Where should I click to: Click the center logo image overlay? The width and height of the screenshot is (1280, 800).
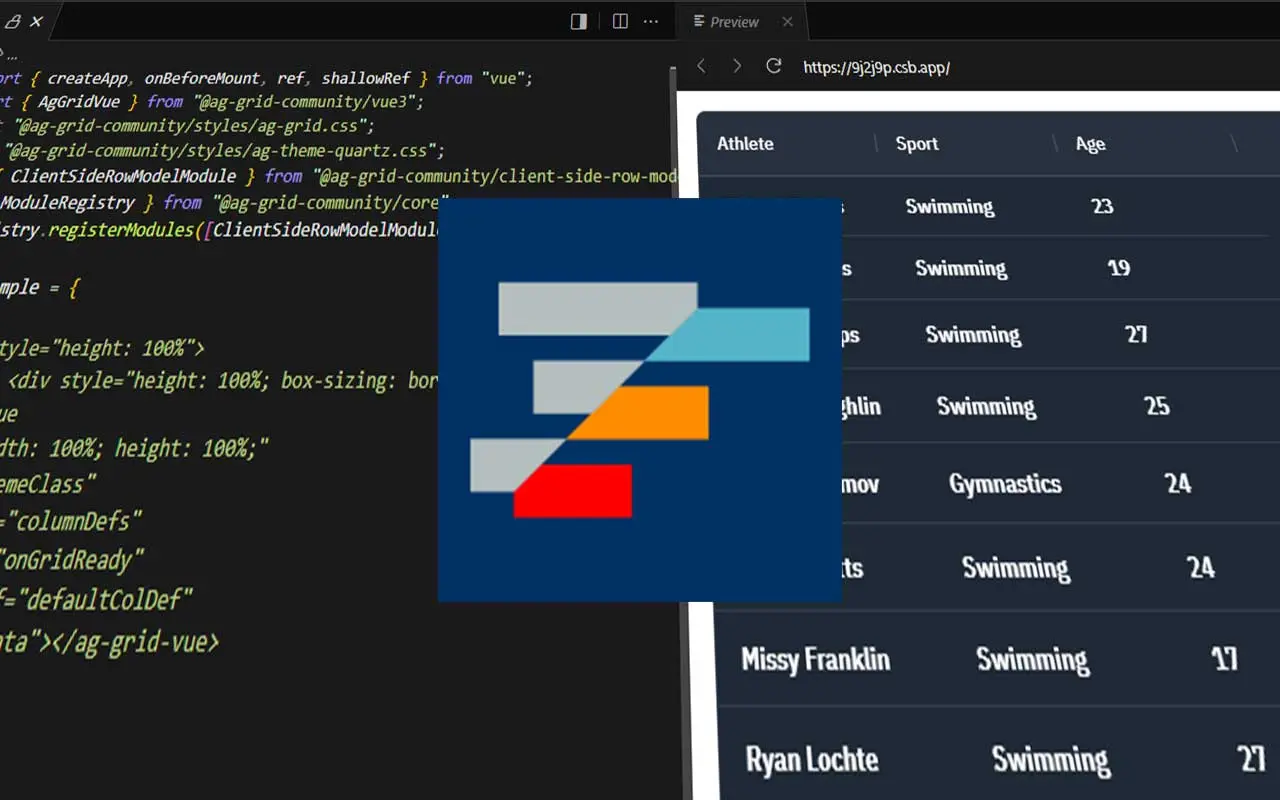click(x=639, y=400)
